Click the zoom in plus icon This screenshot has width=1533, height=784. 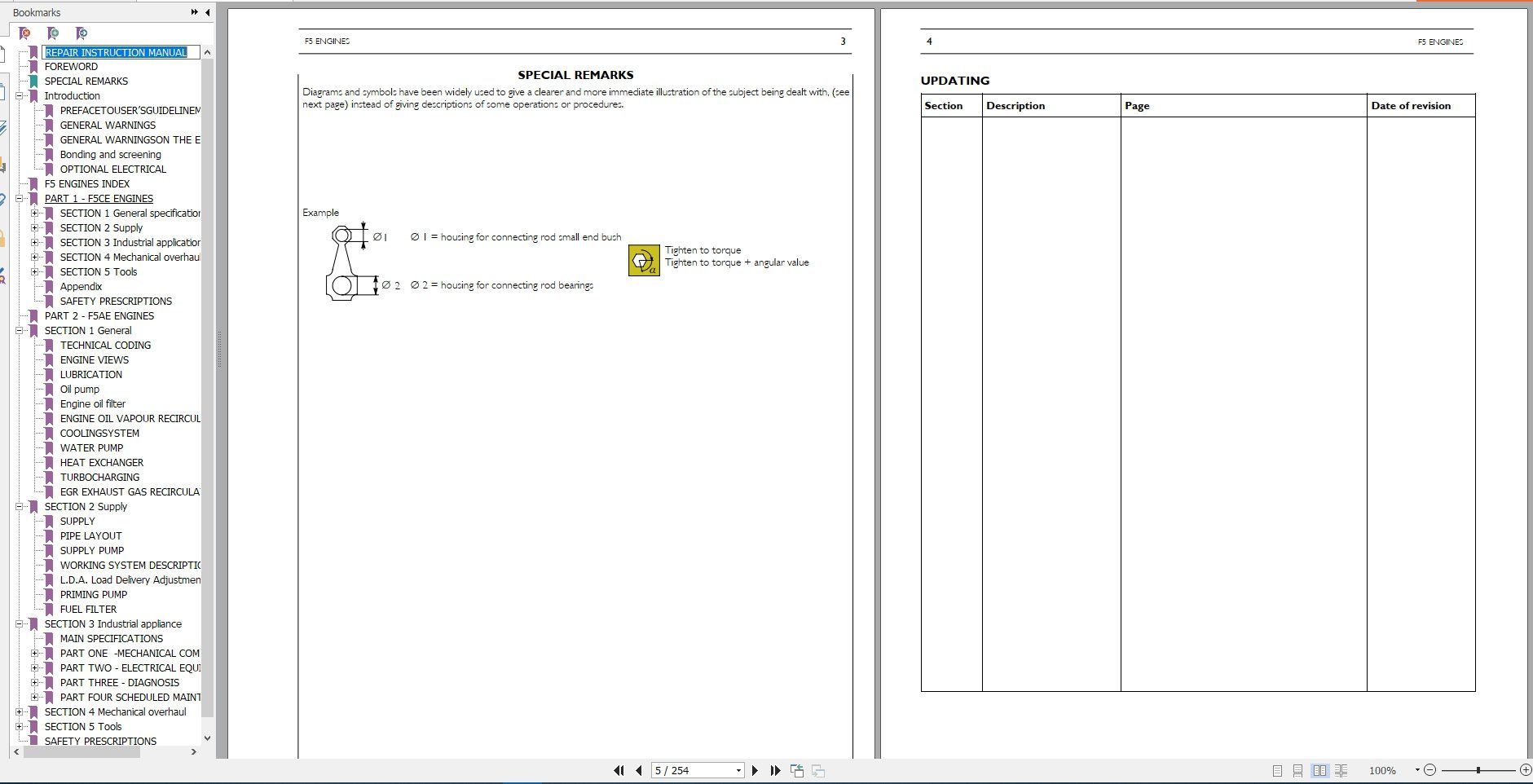point(1526,770)
